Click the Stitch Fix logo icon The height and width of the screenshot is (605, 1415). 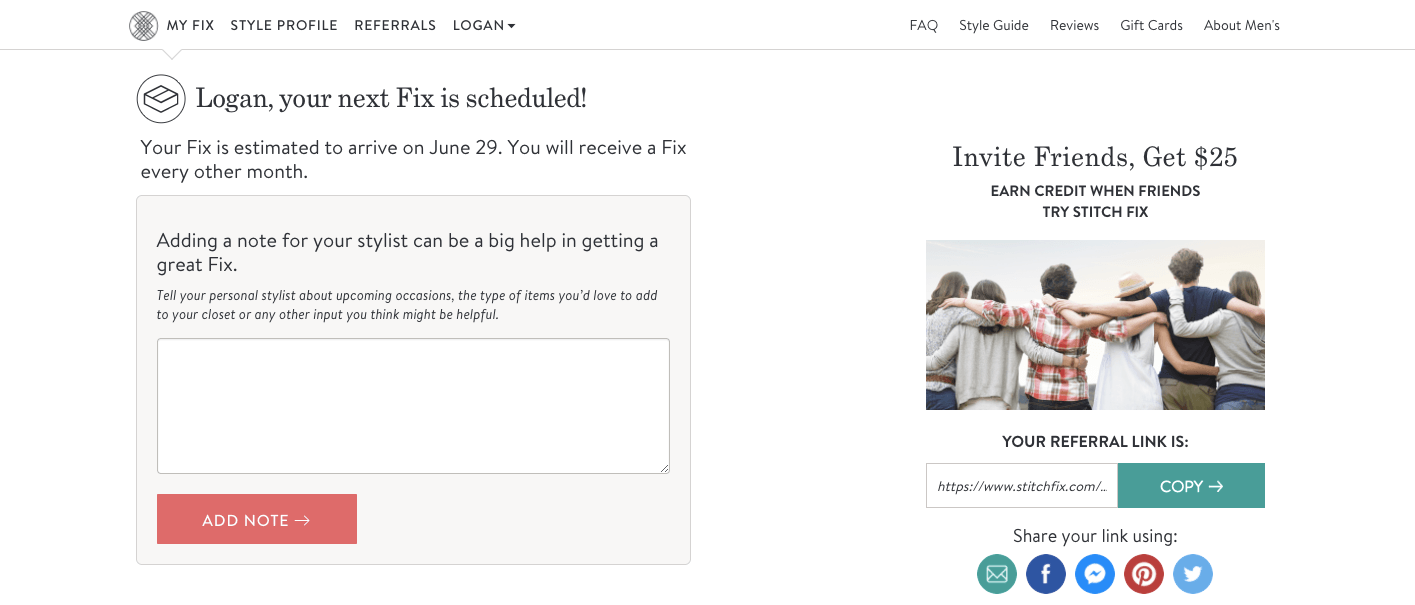coord(144,26)
